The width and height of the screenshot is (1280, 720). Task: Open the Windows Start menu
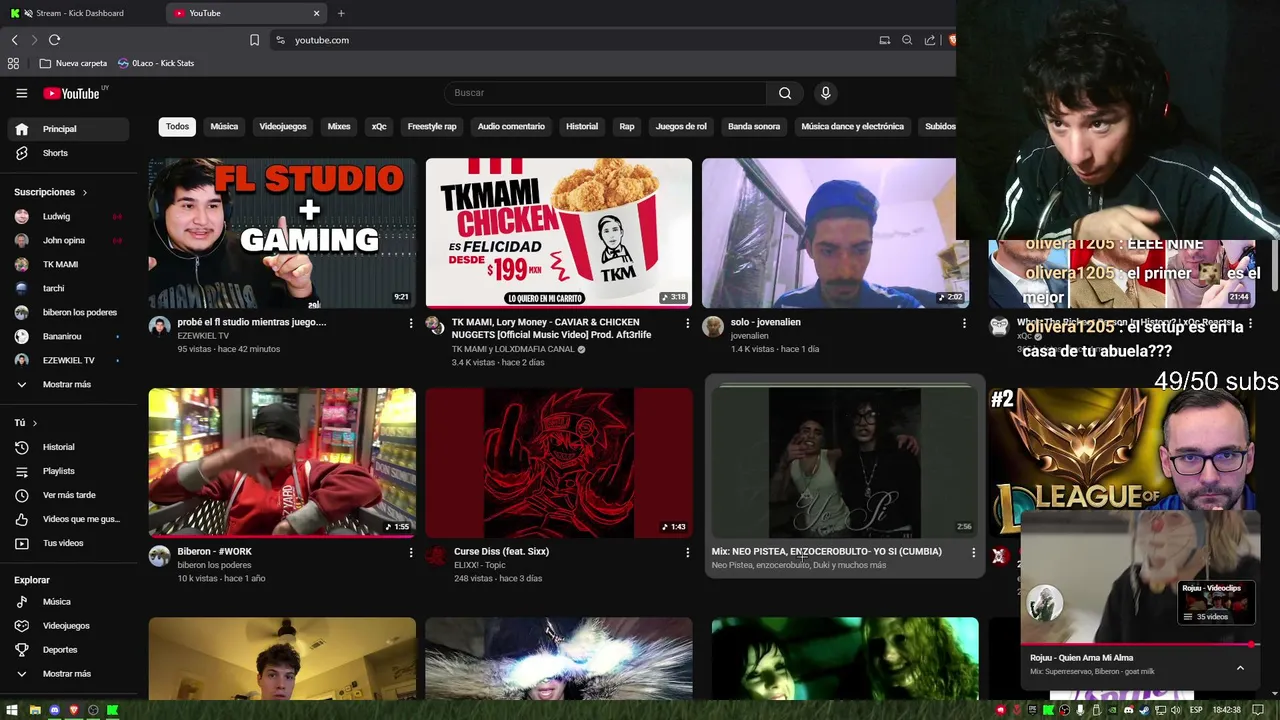12,710
